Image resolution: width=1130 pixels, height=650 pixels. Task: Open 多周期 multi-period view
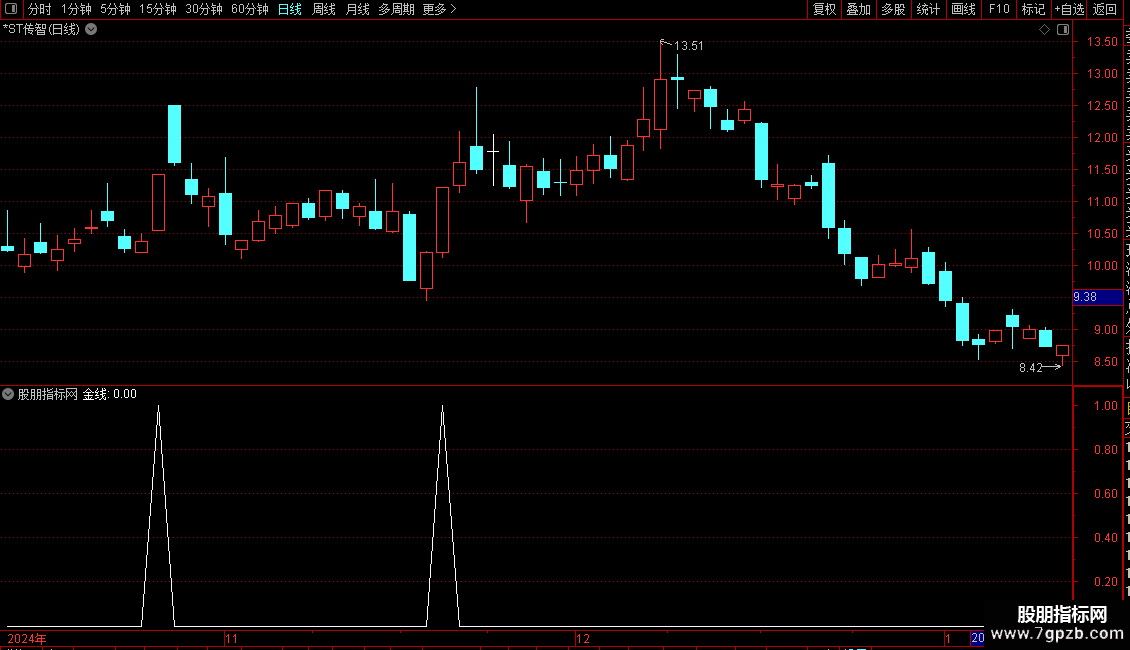(396, 9)
